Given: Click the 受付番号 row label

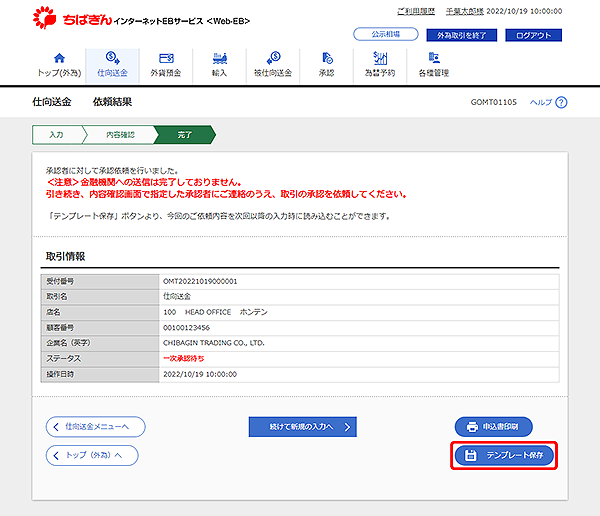Looking at the screenshot, I should [x=60, y=281].
